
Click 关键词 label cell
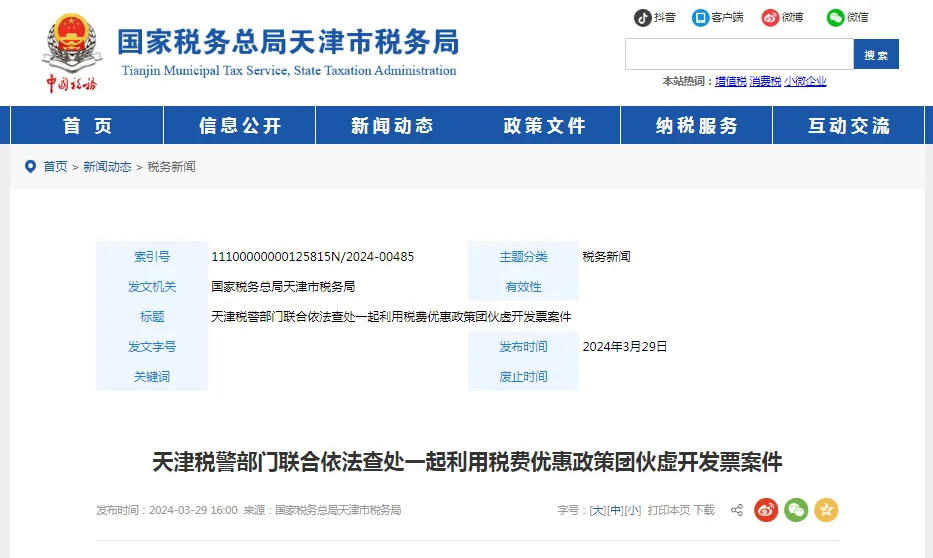(x=152, y=376)
